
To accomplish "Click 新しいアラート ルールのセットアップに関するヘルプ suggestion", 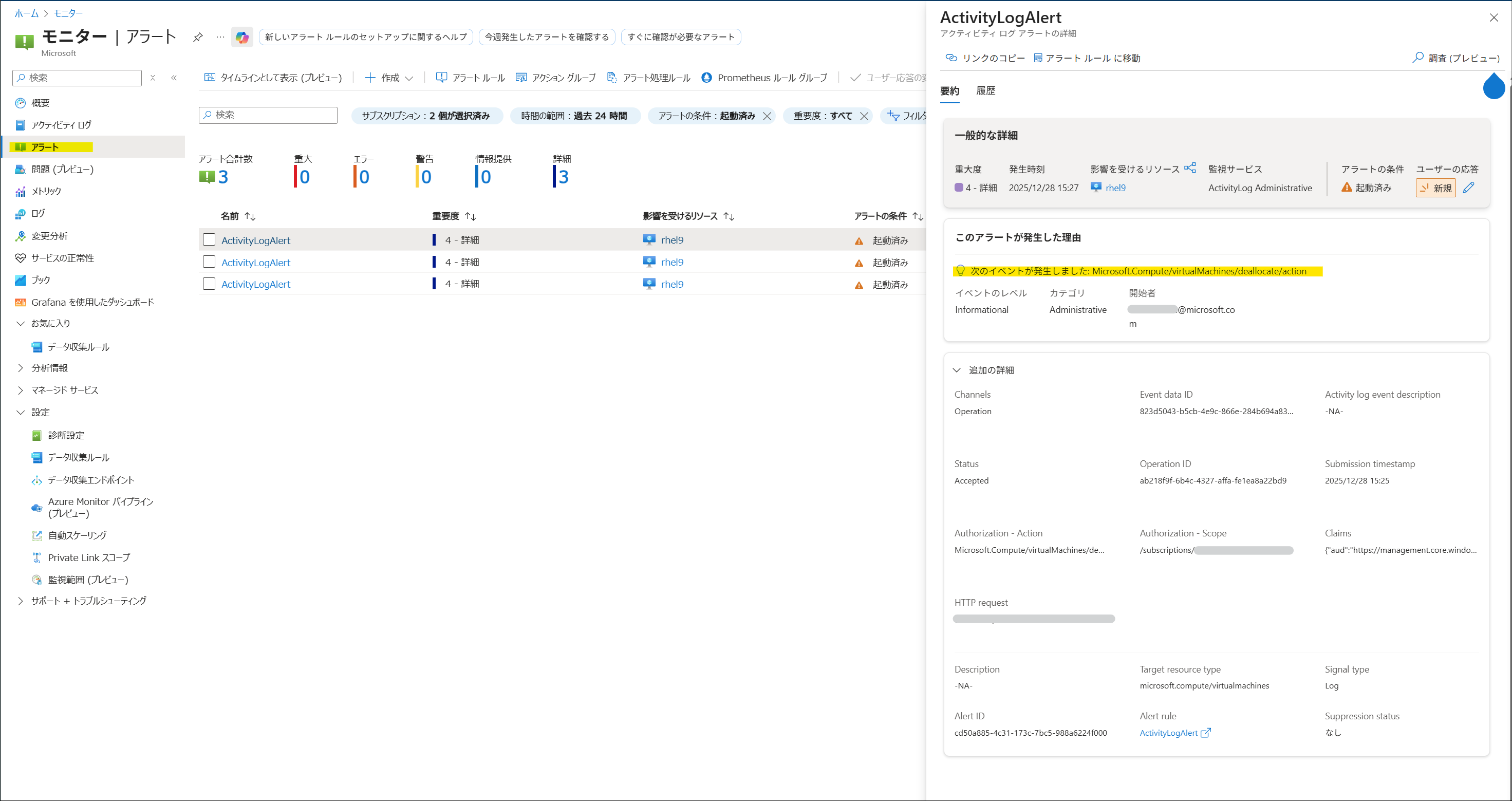I will click(366, 37).
